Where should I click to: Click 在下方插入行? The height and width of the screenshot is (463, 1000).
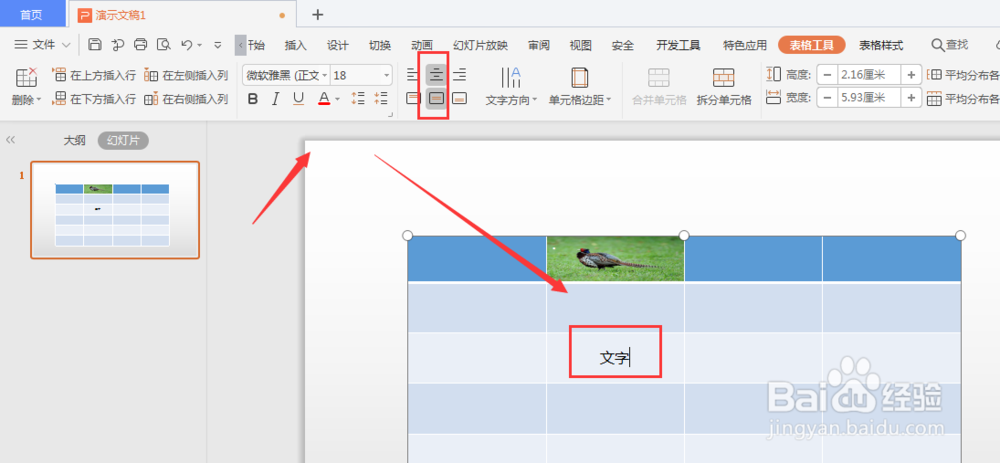(94, 99)
